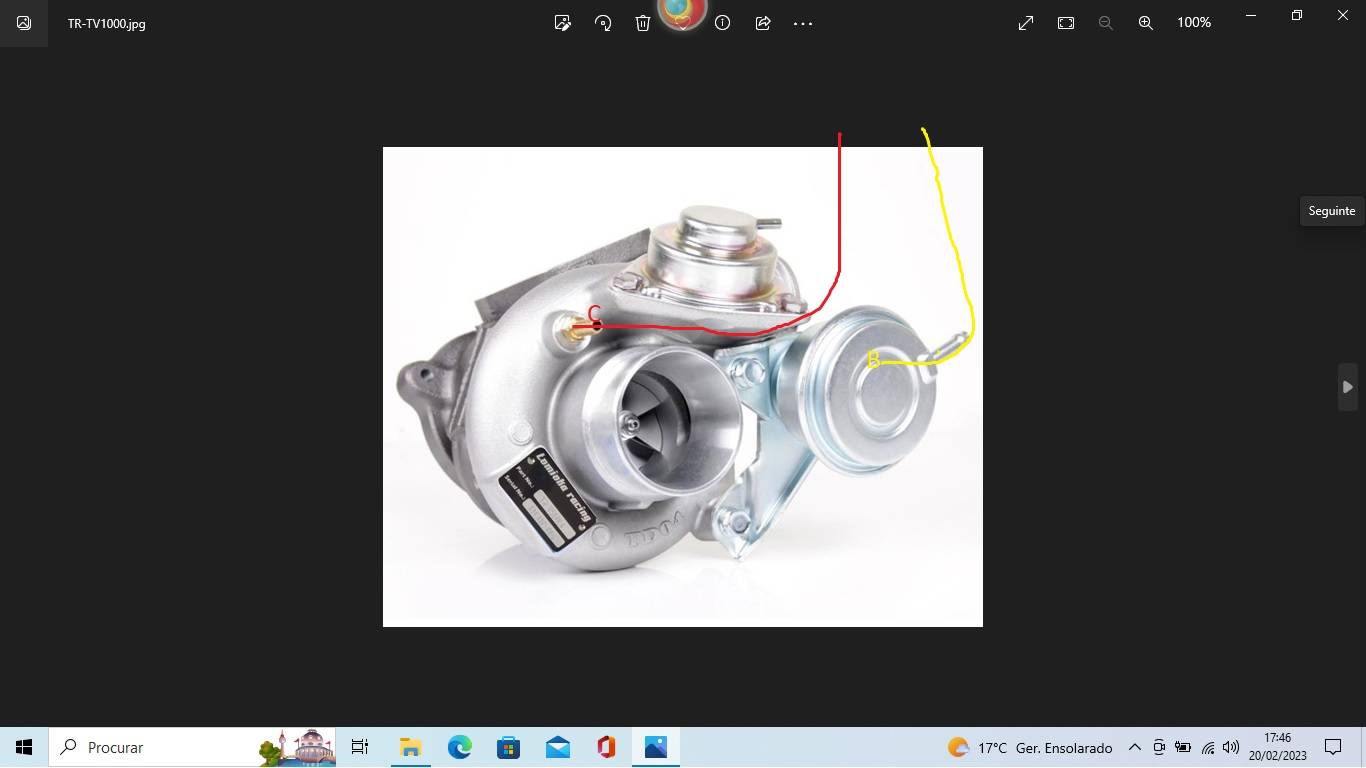Enter fullscreen viewing mode
Image resolution: width=1366 pixels, height=768 pixels.
(x=1024, y=22)
